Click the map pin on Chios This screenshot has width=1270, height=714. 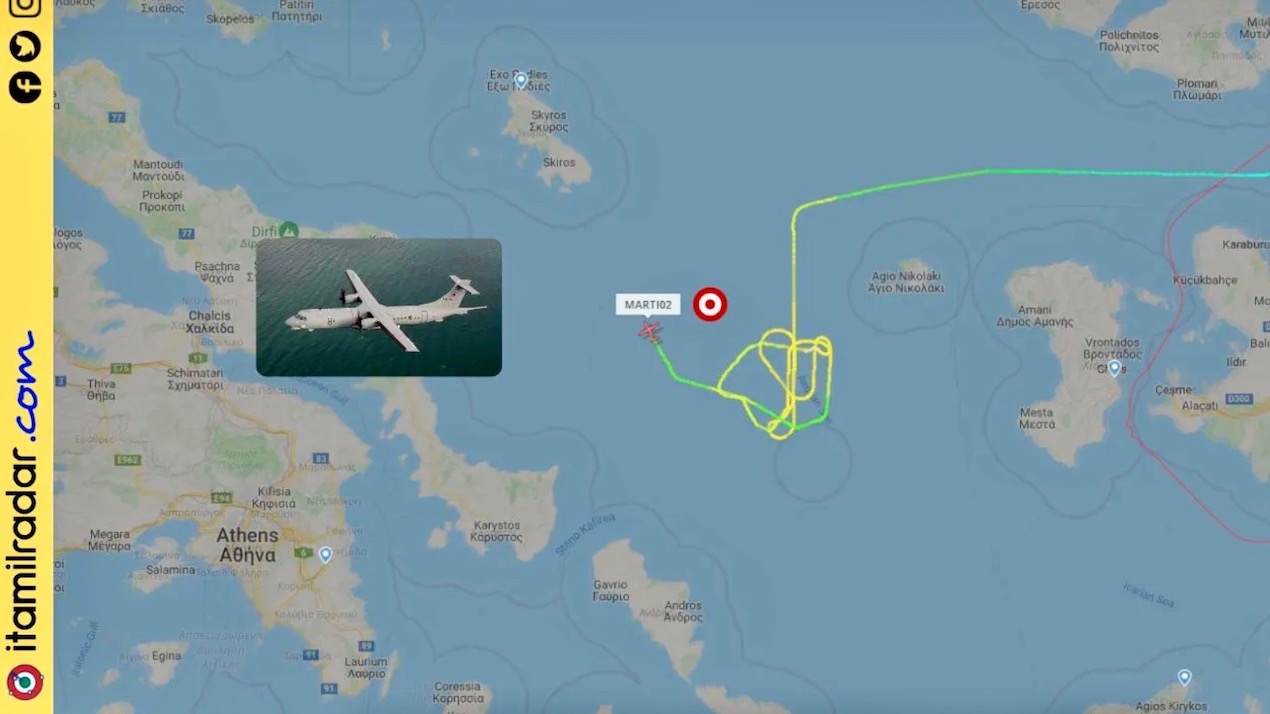[x=1114, y=368]
